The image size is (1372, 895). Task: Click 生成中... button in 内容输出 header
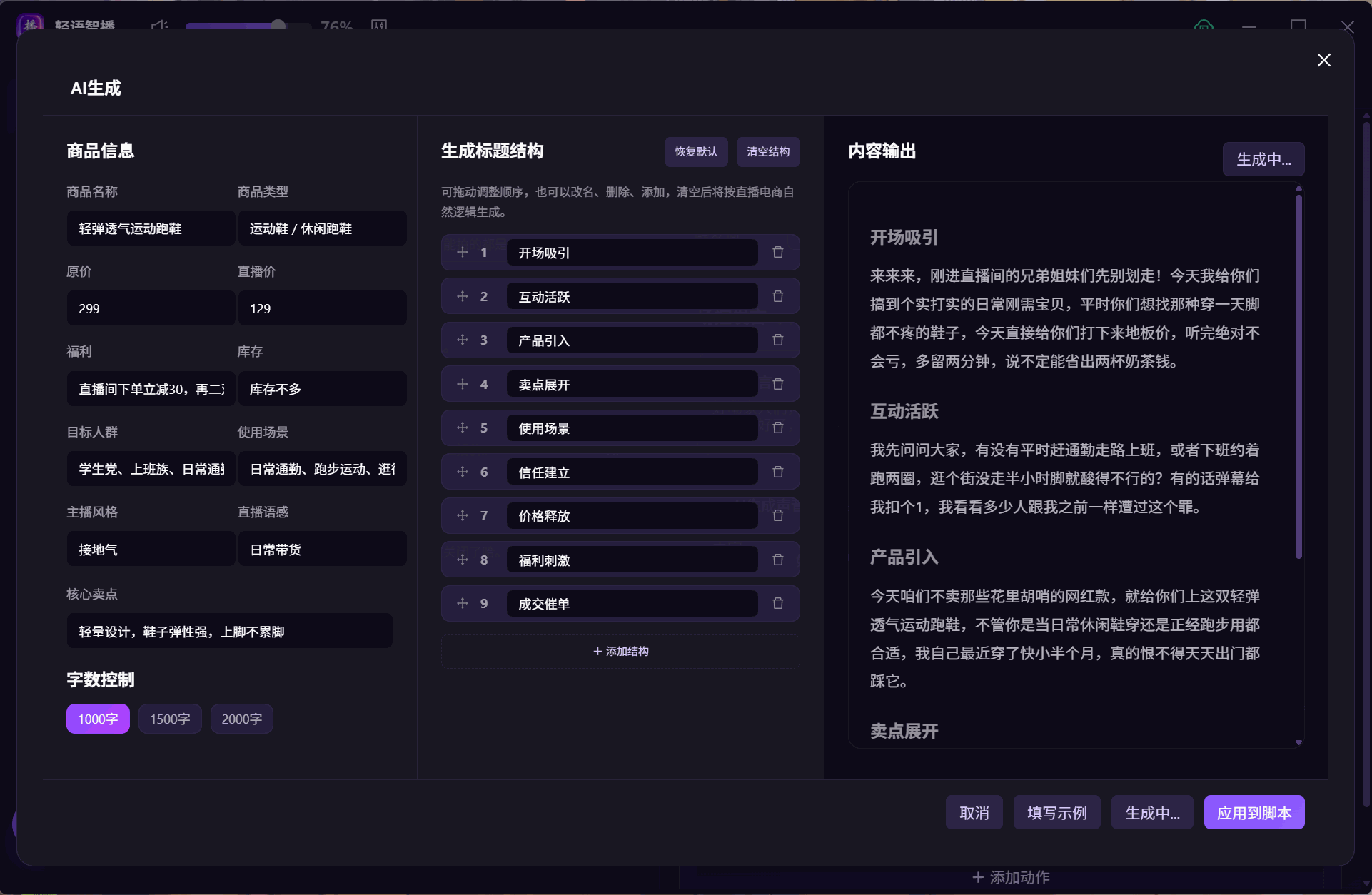pyautogui.click(x=1263, y=159)
